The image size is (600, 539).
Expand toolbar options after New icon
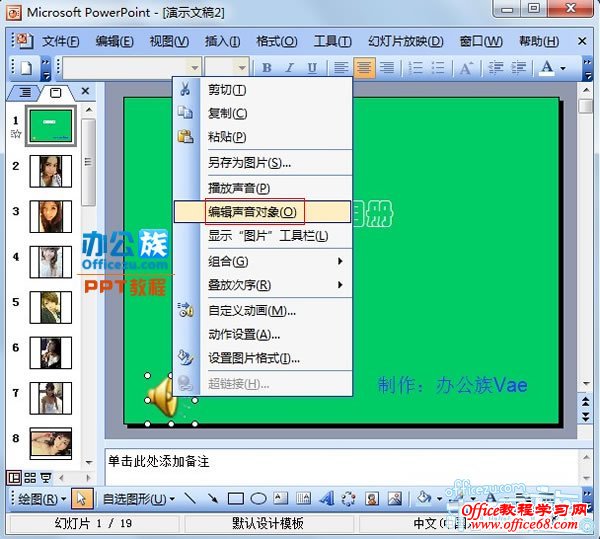pos(45,69)
